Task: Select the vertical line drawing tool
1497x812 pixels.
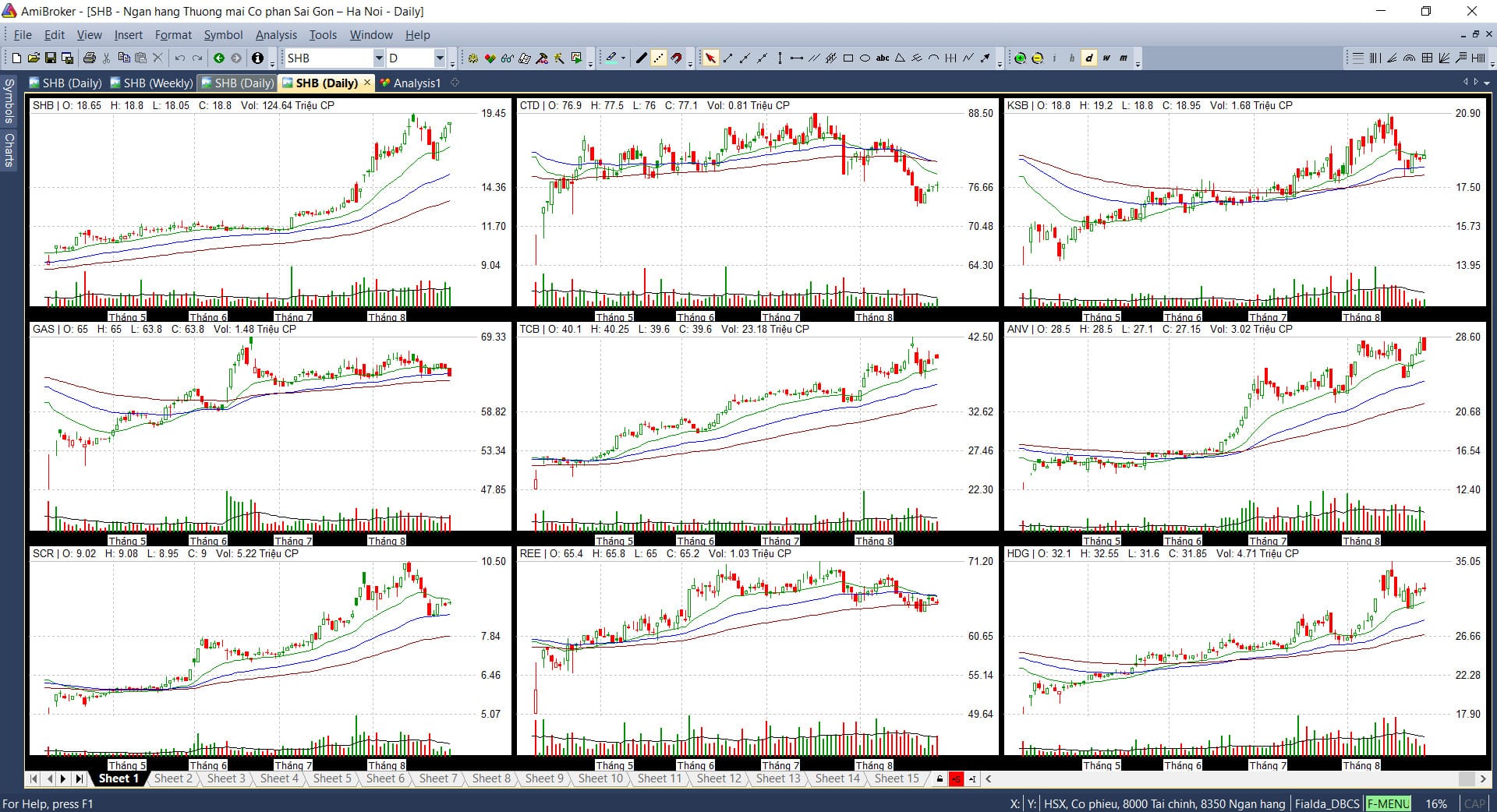Action: point(779,58)
